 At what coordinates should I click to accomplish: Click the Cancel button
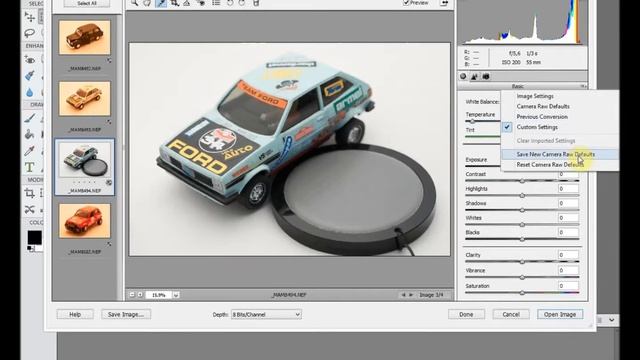(x=511, y=314)
